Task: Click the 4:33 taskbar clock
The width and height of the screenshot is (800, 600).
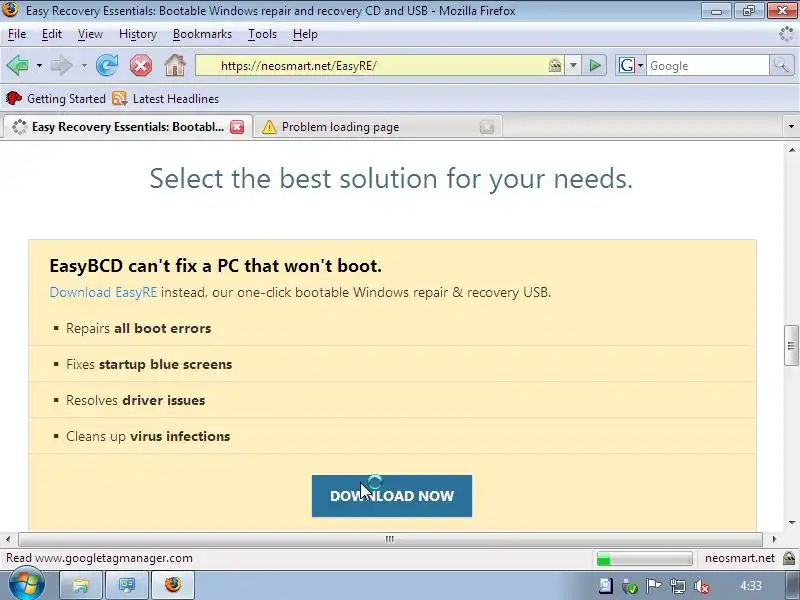Action: tap(751, 586)
